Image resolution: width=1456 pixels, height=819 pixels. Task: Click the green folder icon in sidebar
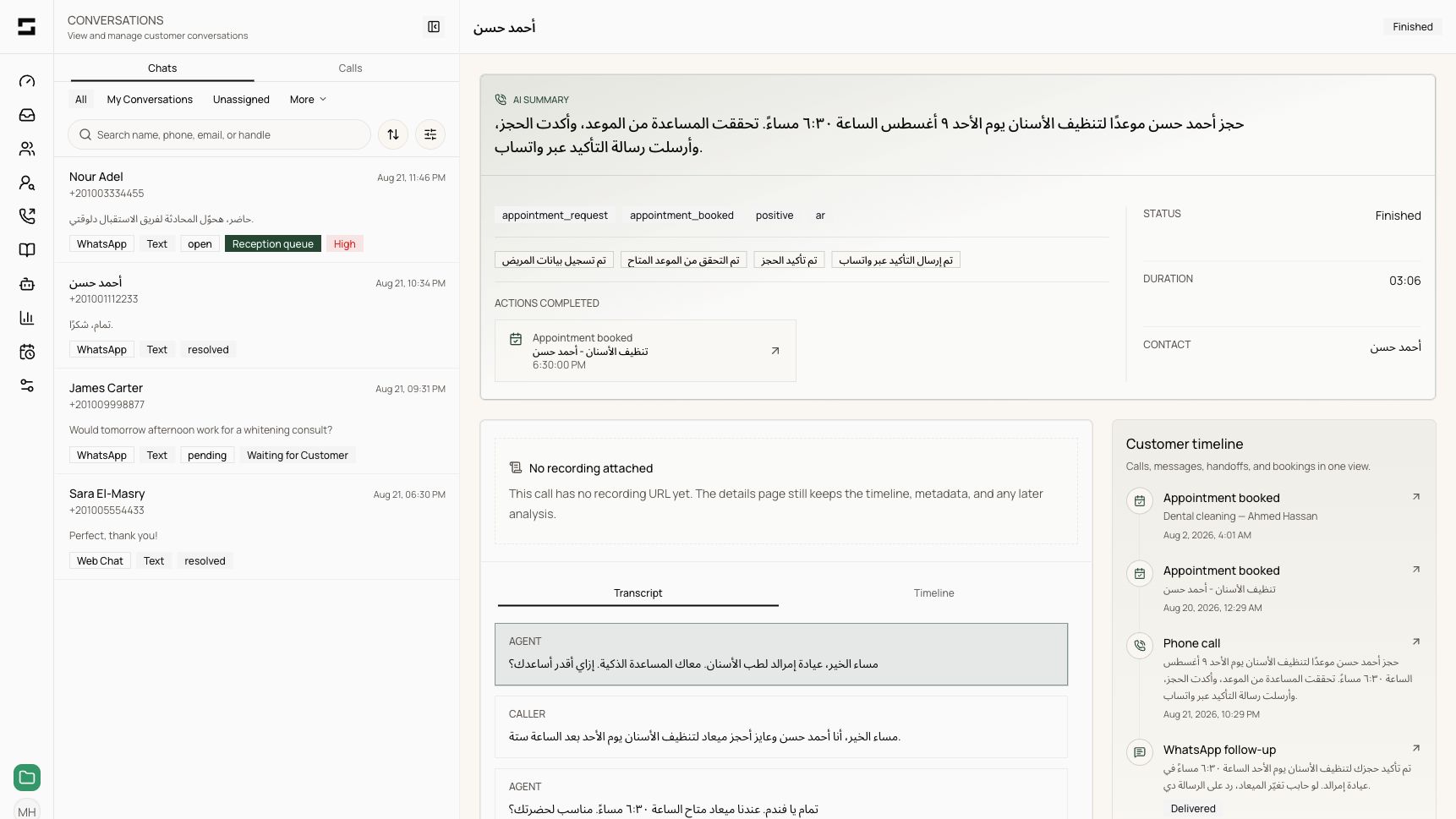click(x=27, y=778)
